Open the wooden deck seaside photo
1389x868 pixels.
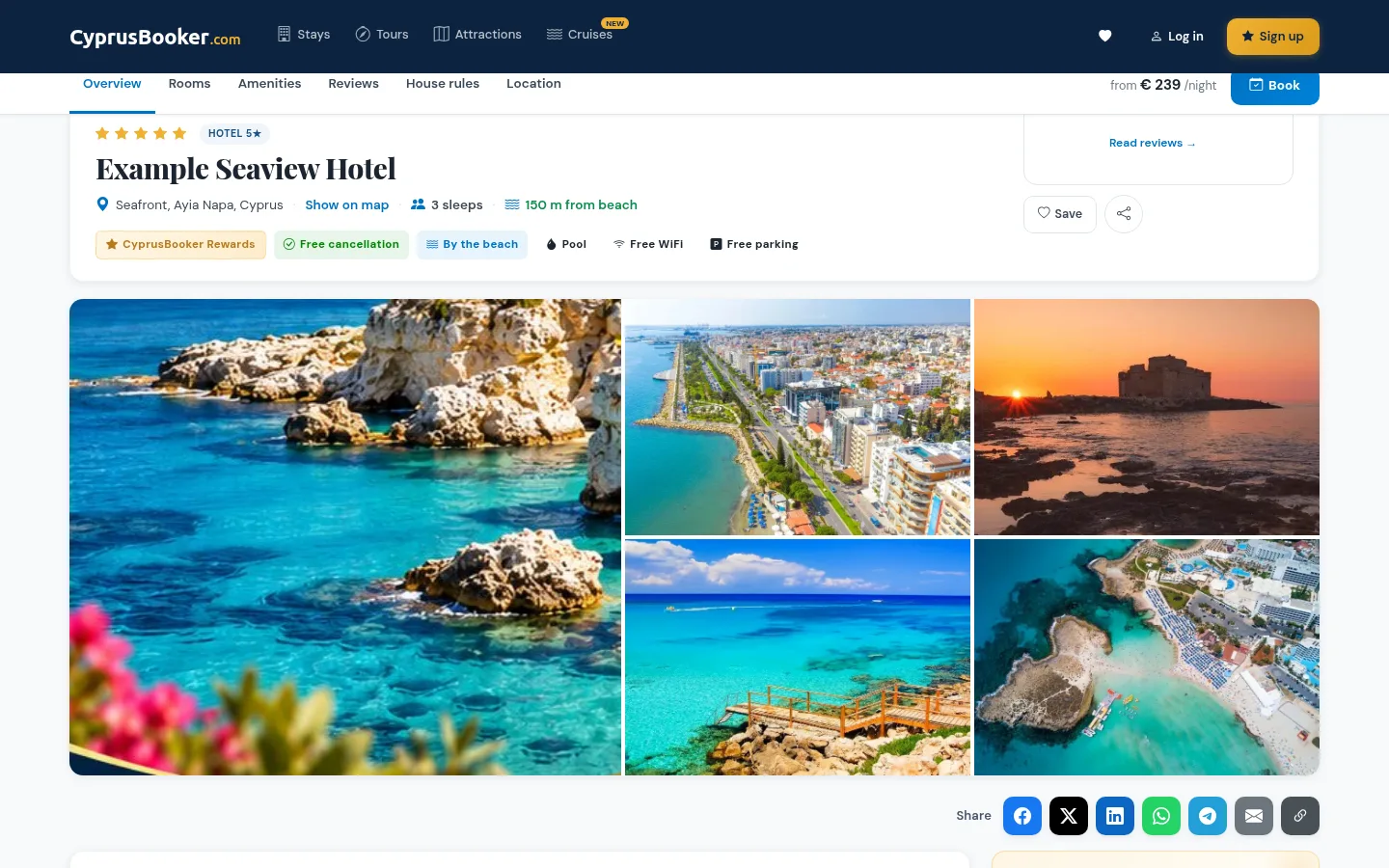[798, 657]
